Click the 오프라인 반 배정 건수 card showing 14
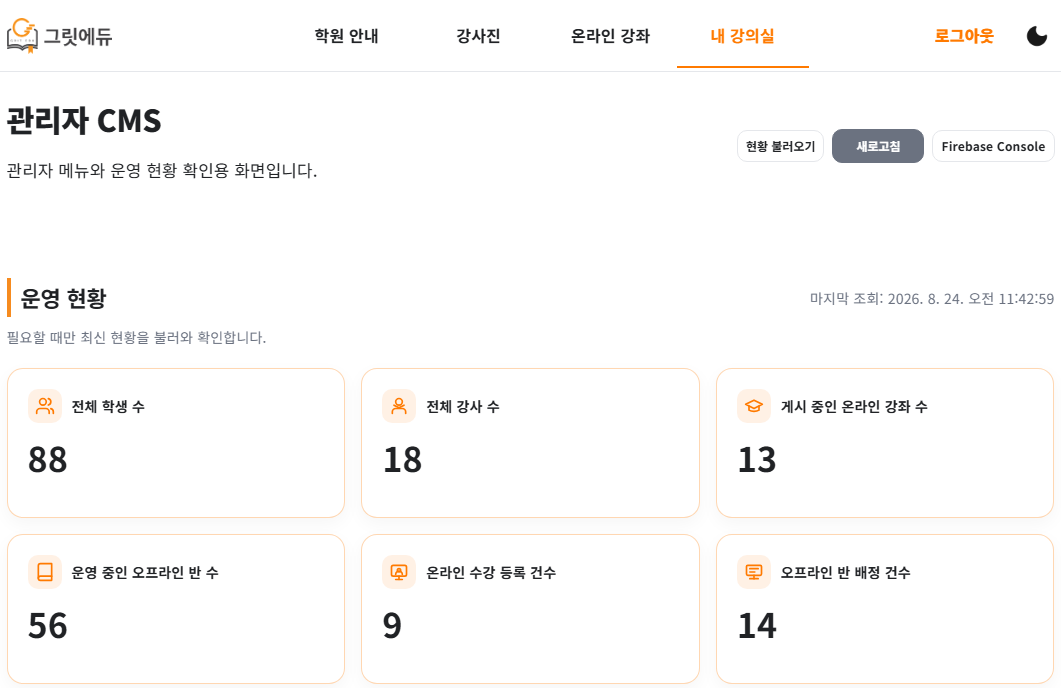Screen dimensions: 1061x688 (885, 609)
